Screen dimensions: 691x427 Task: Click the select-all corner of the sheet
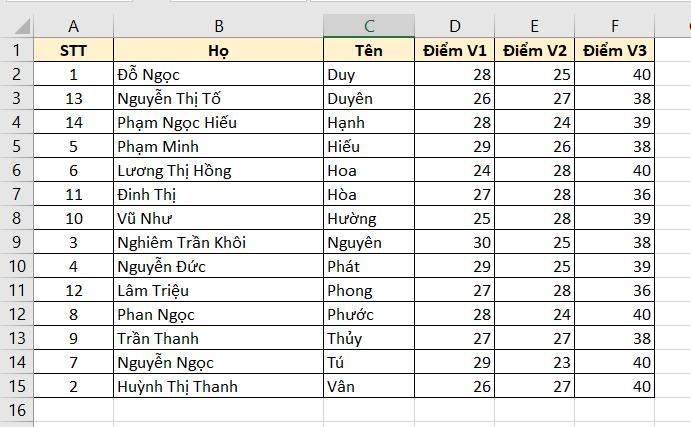click(x=16, y=25)
